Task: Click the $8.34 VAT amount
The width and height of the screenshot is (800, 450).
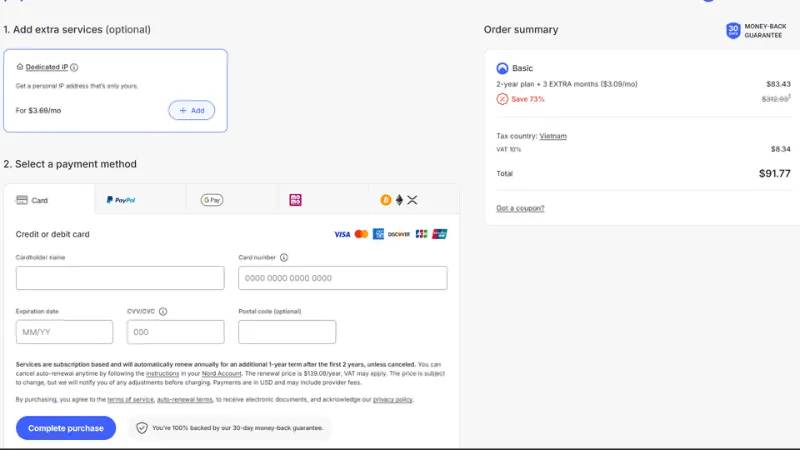Action: [x=781, y=149]
